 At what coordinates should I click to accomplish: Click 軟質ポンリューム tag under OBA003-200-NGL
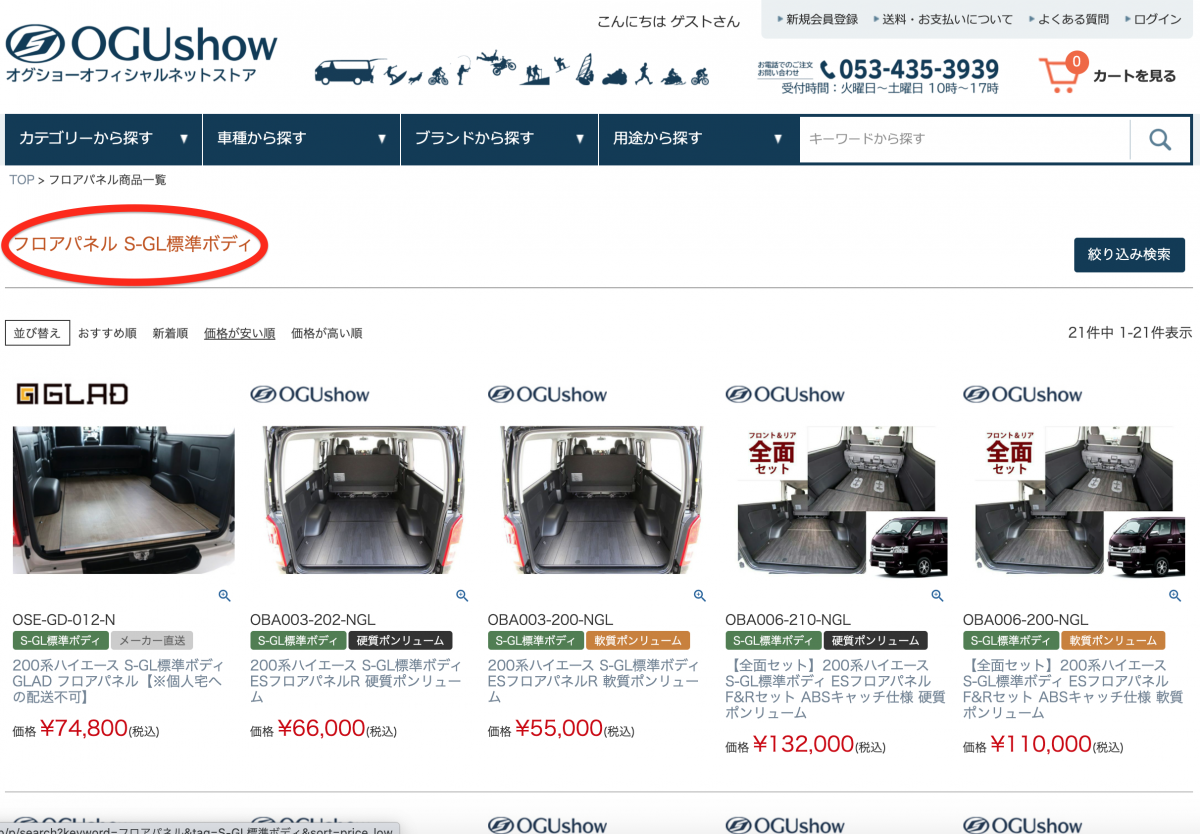coord(638,641)
